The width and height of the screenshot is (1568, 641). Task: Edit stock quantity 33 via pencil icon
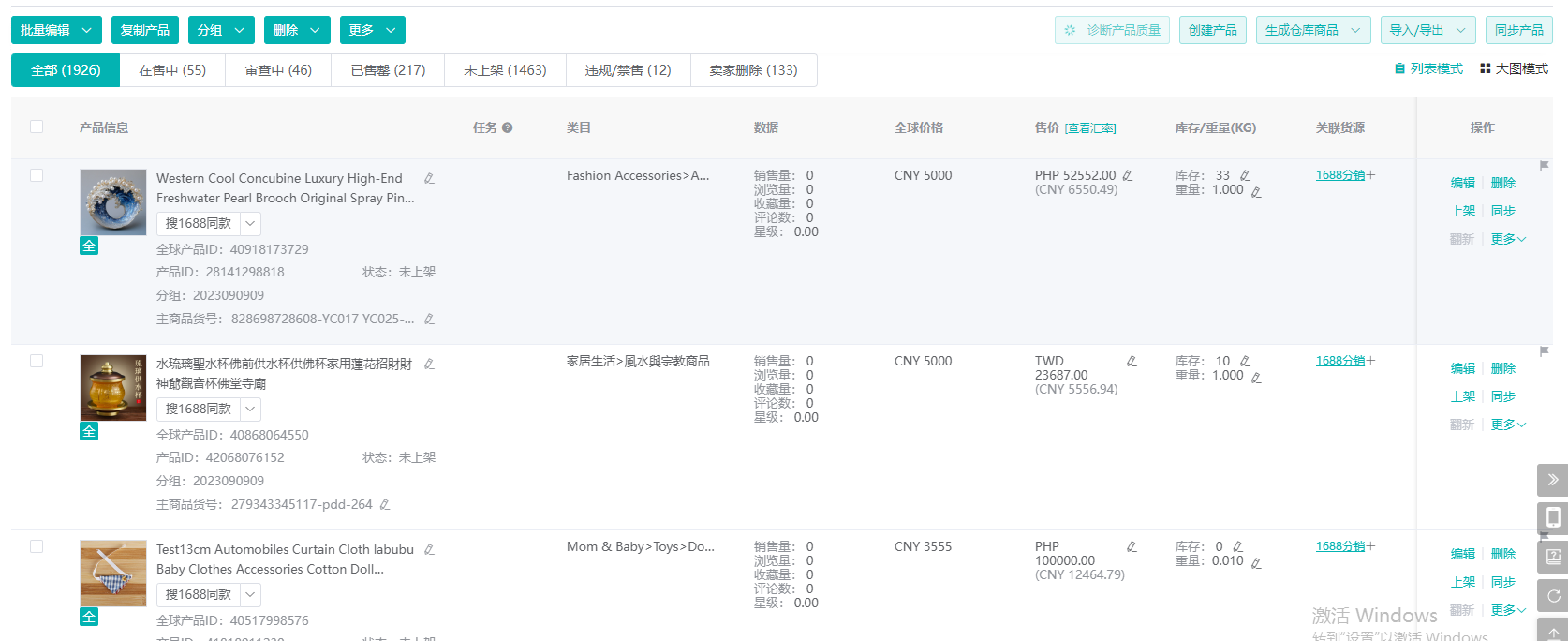point(1245,175)
